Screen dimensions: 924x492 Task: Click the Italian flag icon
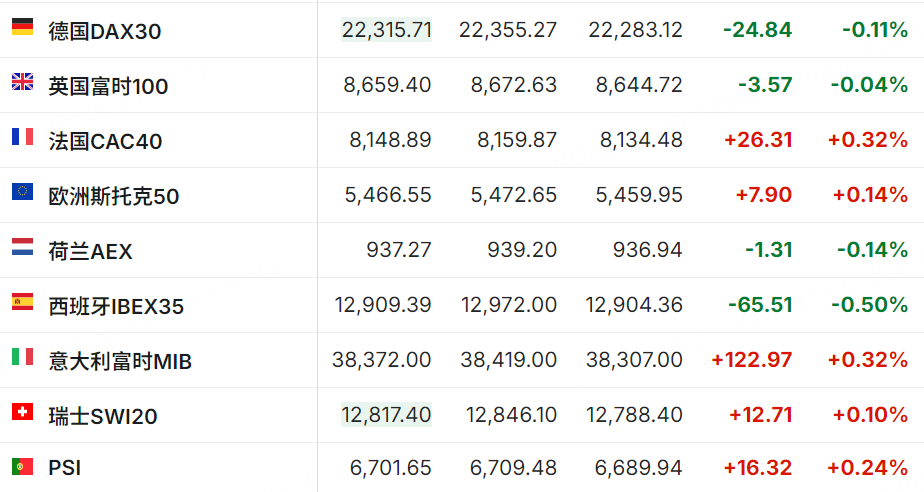(22, 356)
